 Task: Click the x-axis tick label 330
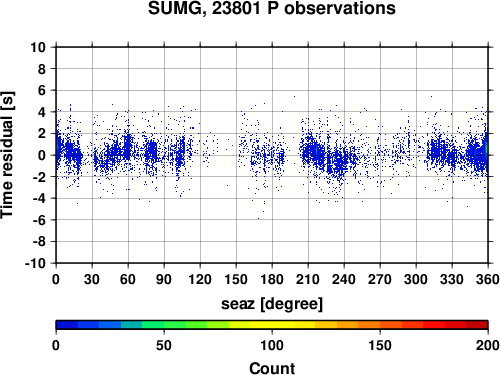[452, 279]
